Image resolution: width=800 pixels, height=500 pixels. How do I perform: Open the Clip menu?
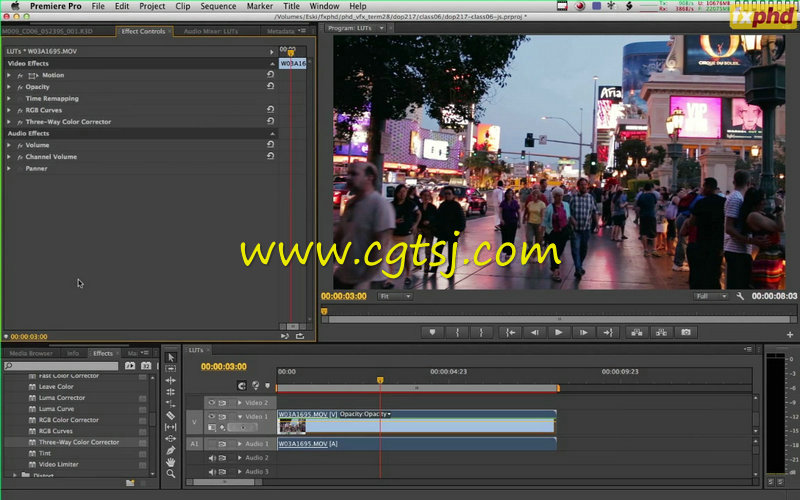pos(182,6)
